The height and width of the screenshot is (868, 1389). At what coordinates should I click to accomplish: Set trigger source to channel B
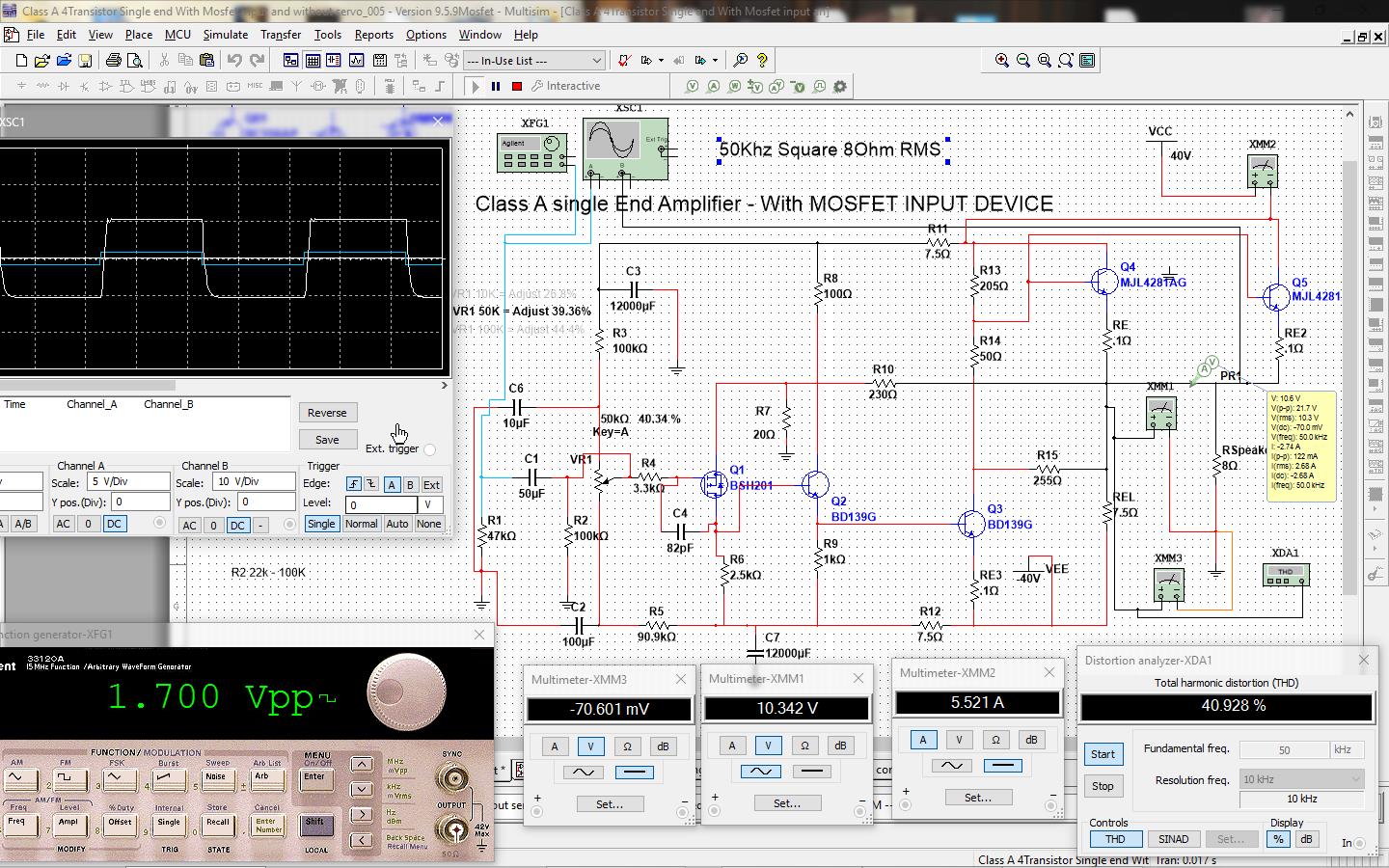[410, 485]
